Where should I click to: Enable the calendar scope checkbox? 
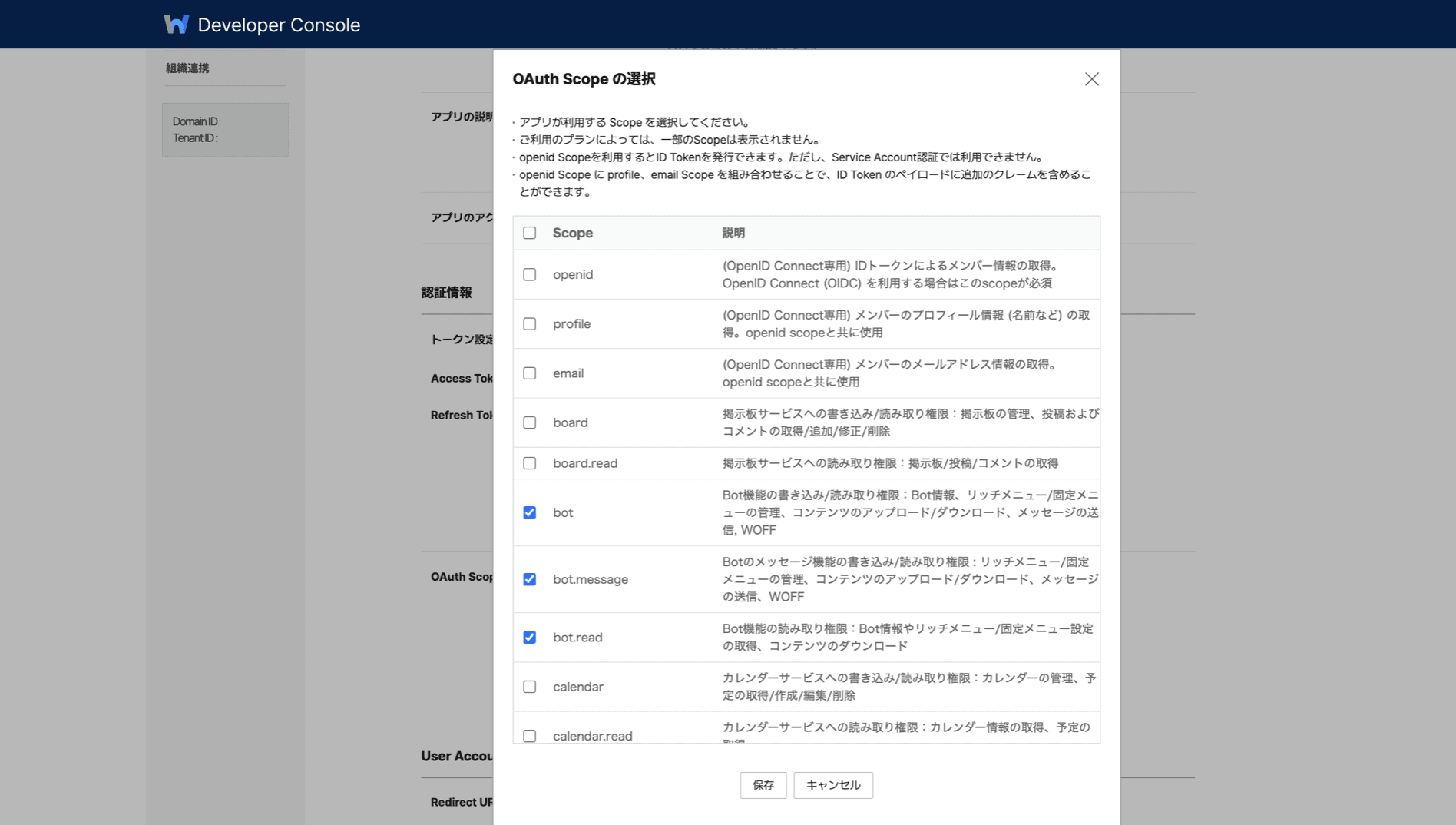pyautogui.click(x=530, y=687)
